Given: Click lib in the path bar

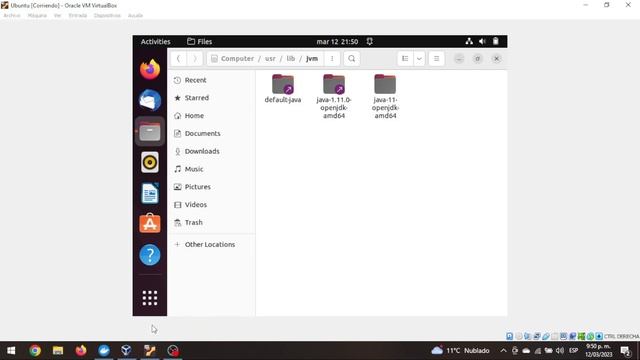Looking at the screenshot, I should click(x=291, y=59).
